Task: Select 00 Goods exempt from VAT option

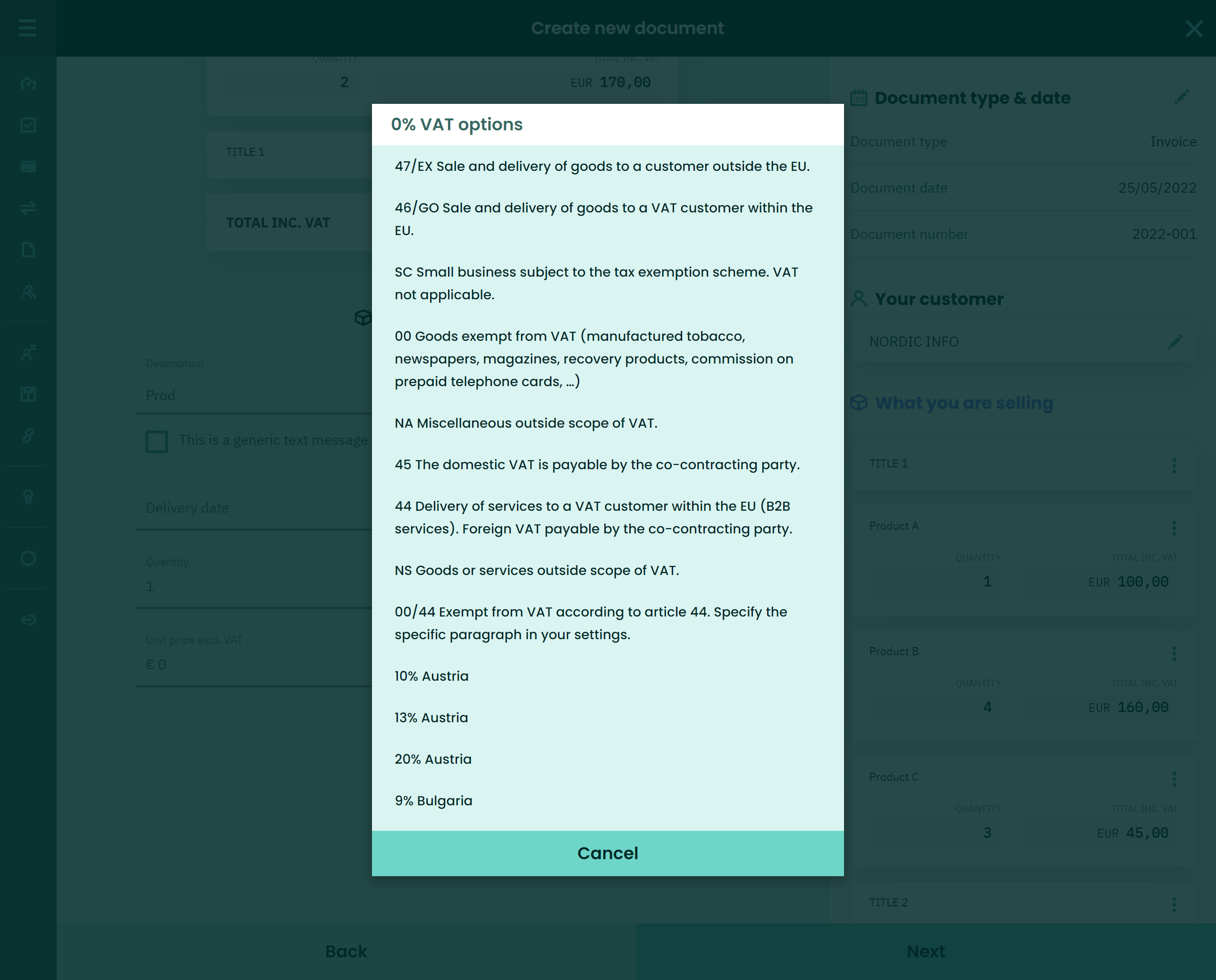Action: [x=608, y=359]
